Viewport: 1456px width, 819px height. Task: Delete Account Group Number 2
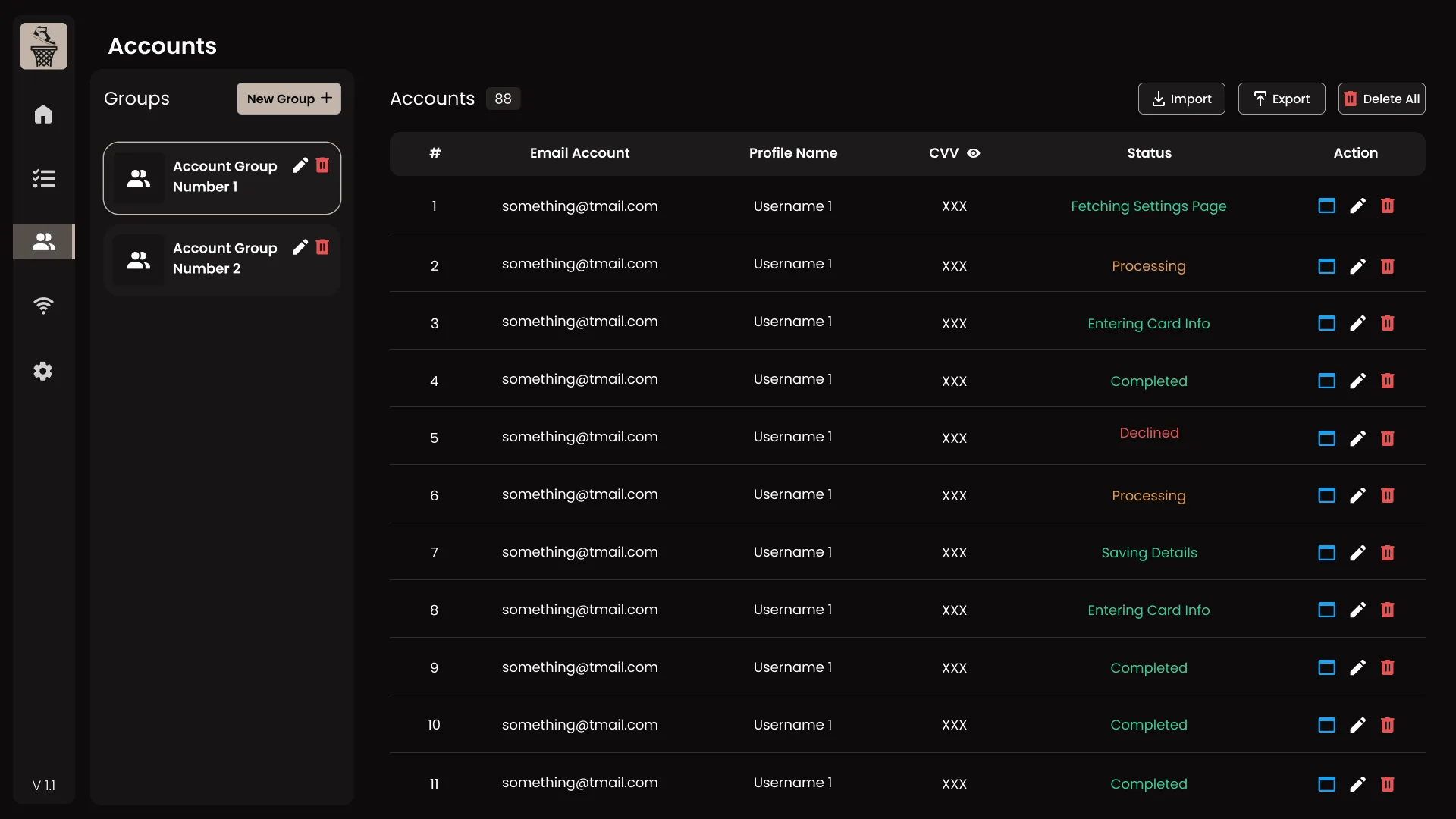[x=322, y=247]
